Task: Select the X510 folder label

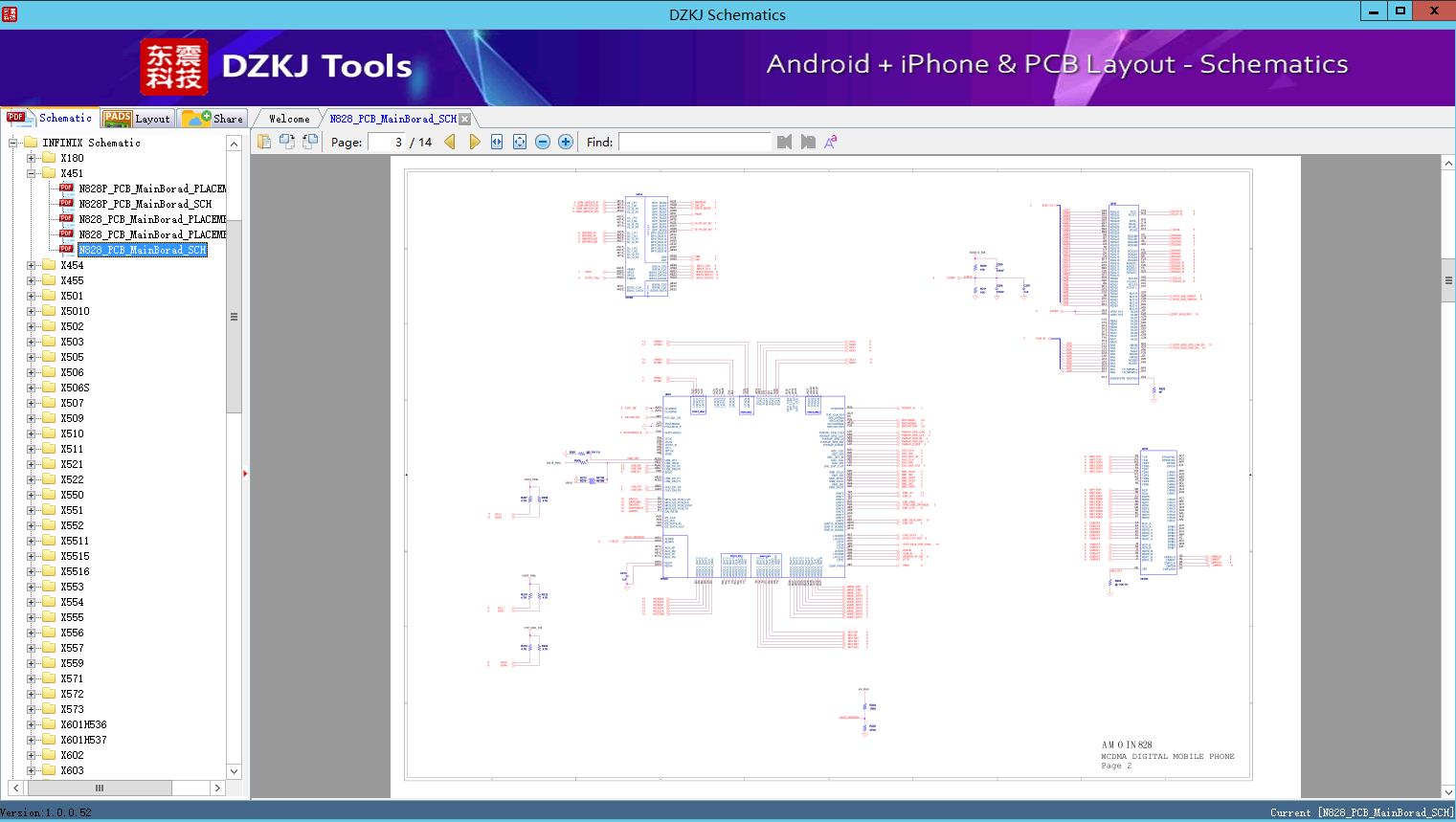Action: click(72, 433)
